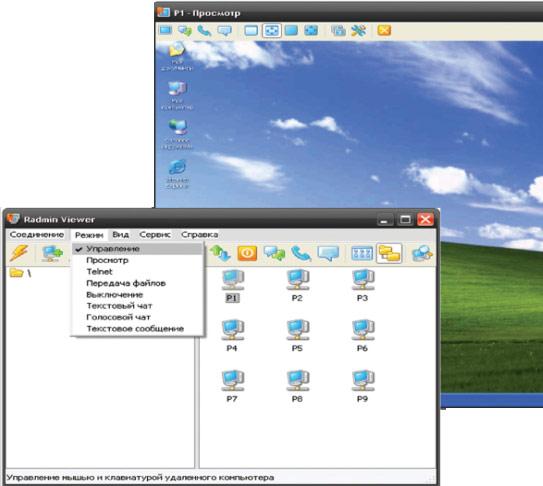Viewport: 543px width, 486px height.
Task: Open the Справка menu
Action: [199, 235]
